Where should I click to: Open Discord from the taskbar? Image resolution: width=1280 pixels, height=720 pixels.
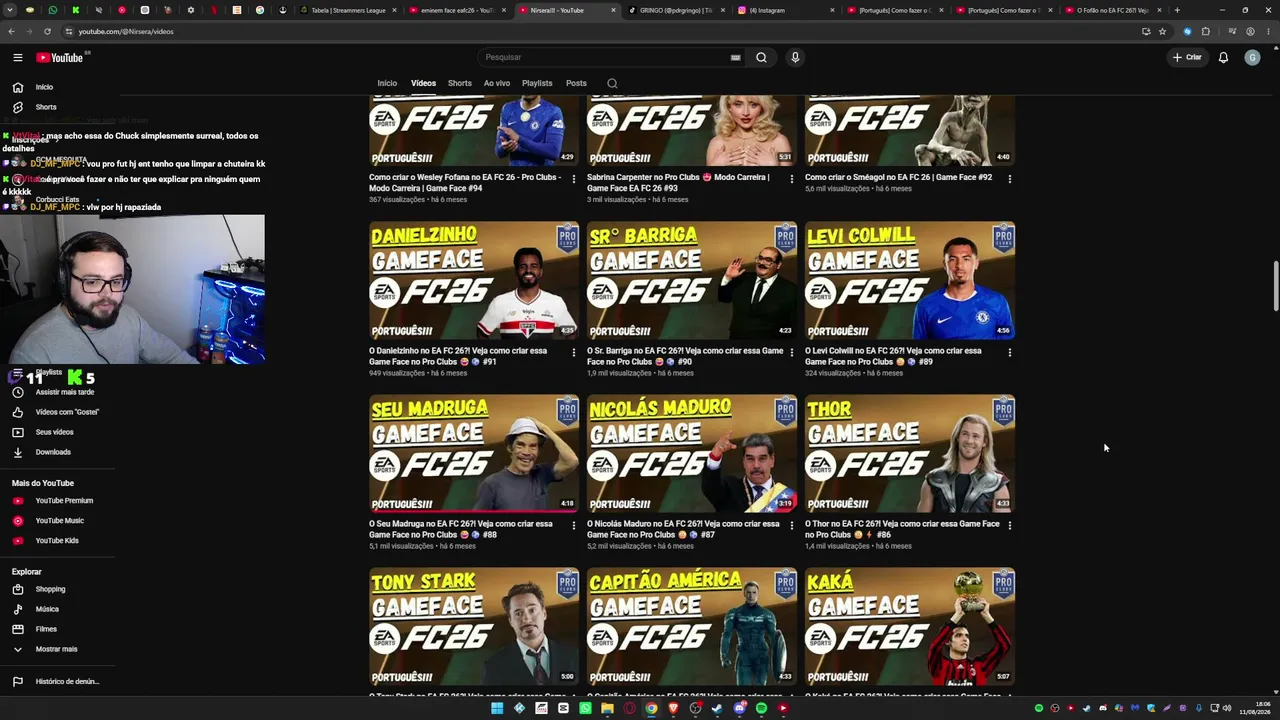739,708
